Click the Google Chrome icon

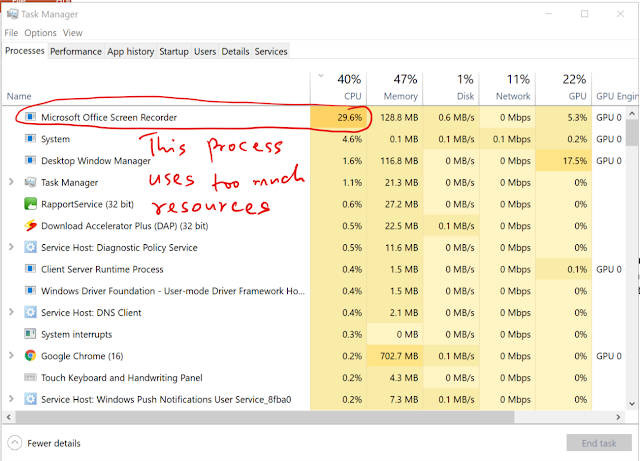click(30, 356)
